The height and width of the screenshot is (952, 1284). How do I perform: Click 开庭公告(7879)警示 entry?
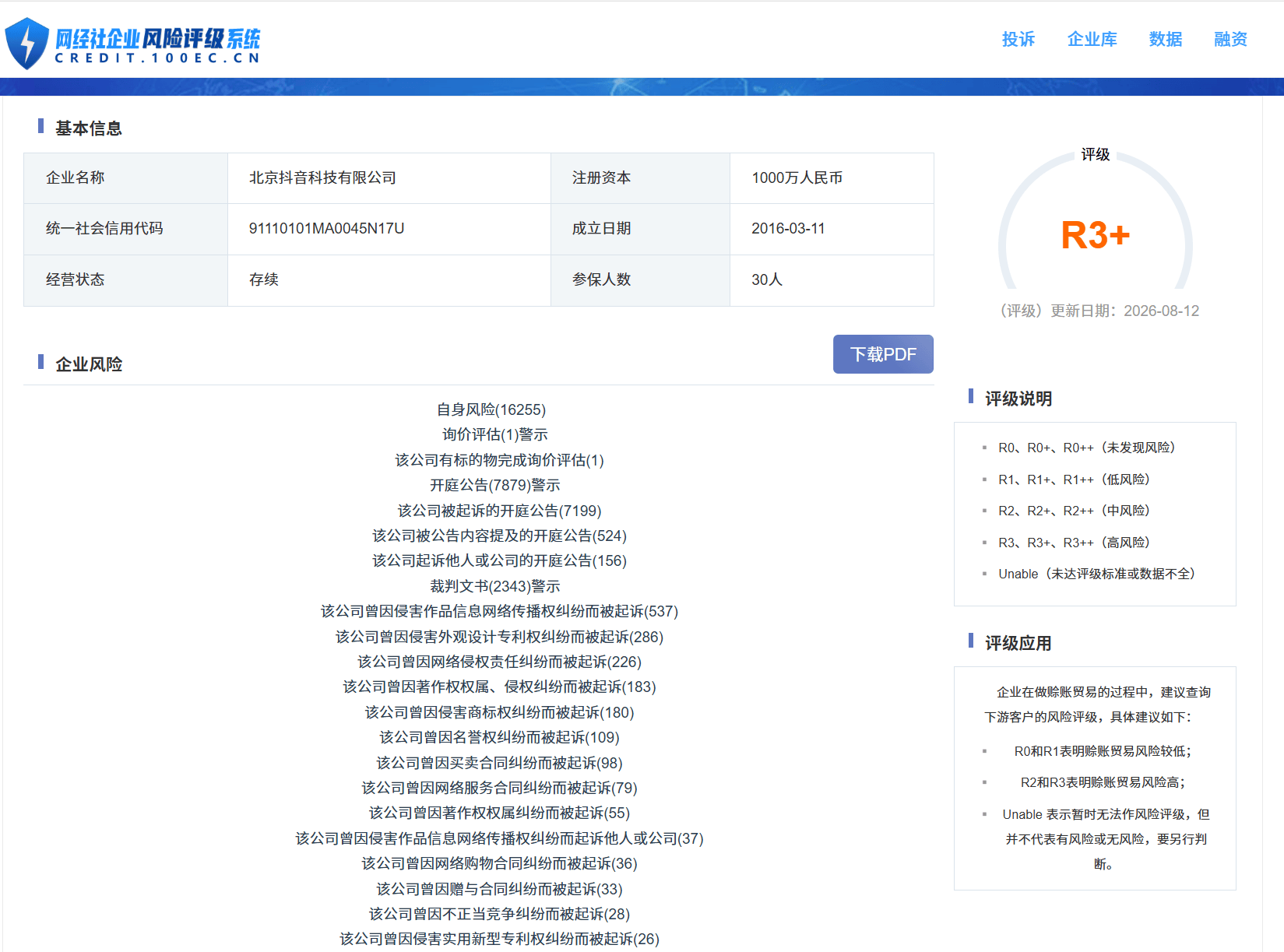tap(495, 485)
